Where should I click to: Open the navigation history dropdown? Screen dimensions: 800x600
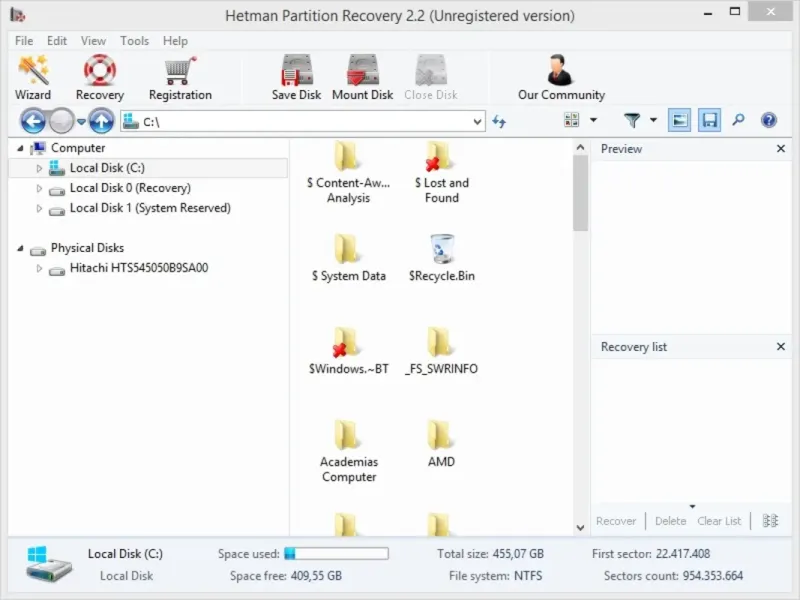pos(81,121)
